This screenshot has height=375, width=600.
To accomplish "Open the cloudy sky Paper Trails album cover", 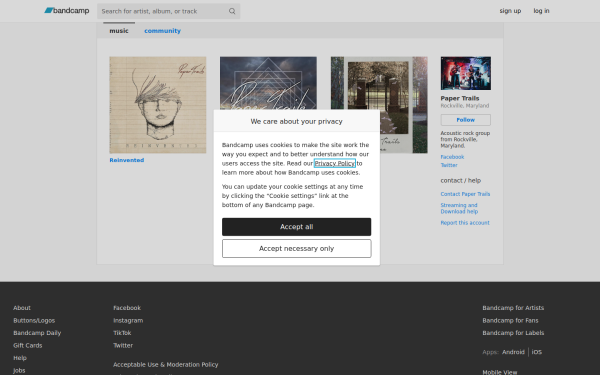I will pyautogui.click(x=268, y=83).
